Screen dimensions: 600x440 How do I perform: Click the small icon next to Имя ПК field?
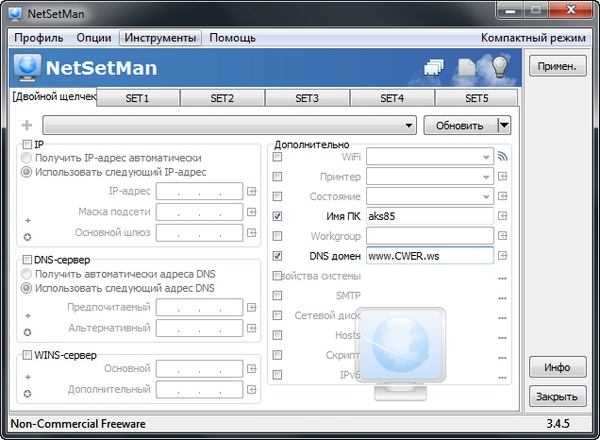503,215
